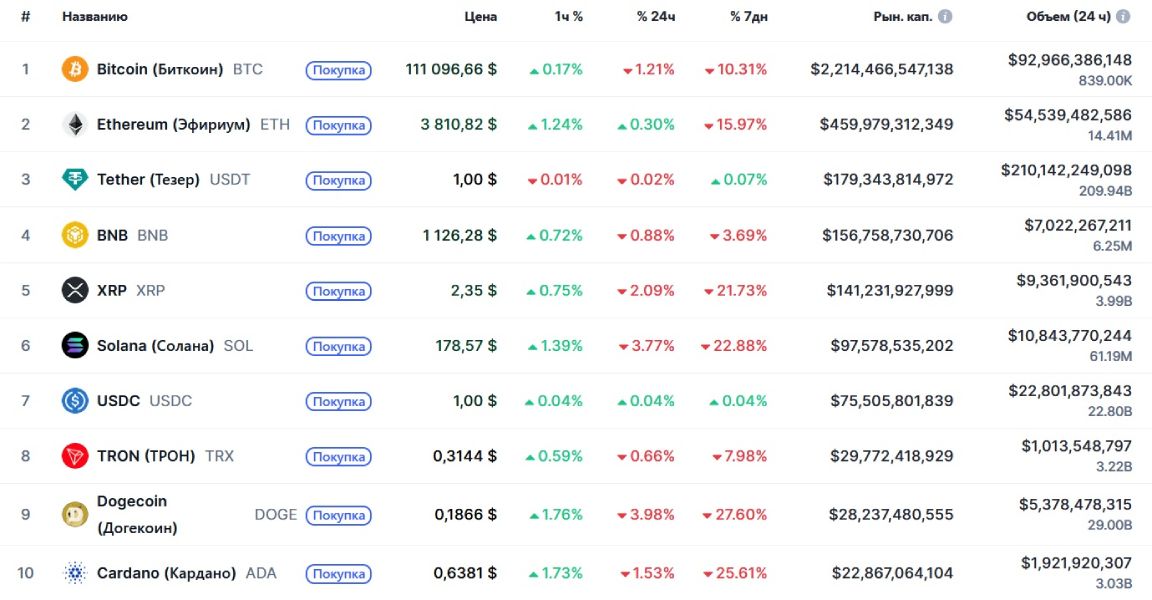The image size is (1152, 600).
Task: Click the Solana logo icon
Action: pyautogui.click(x=75, y=346)
